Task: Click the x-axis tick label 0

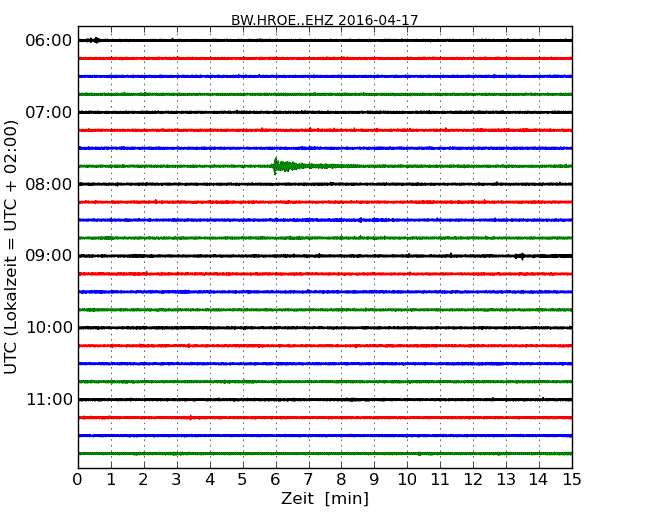Action: tap(78, 479)
